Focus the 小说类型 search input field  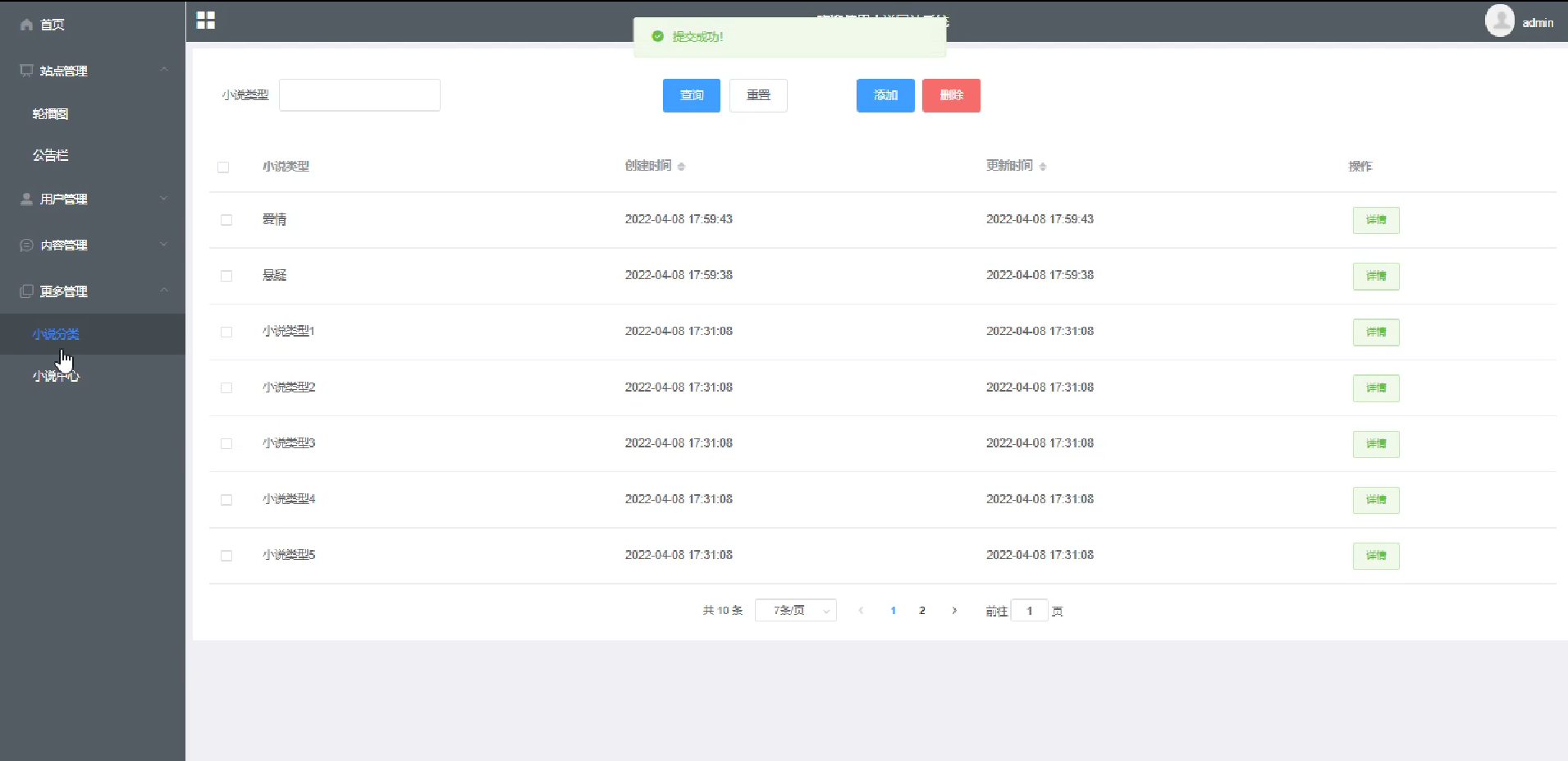[x=359, y=95]
